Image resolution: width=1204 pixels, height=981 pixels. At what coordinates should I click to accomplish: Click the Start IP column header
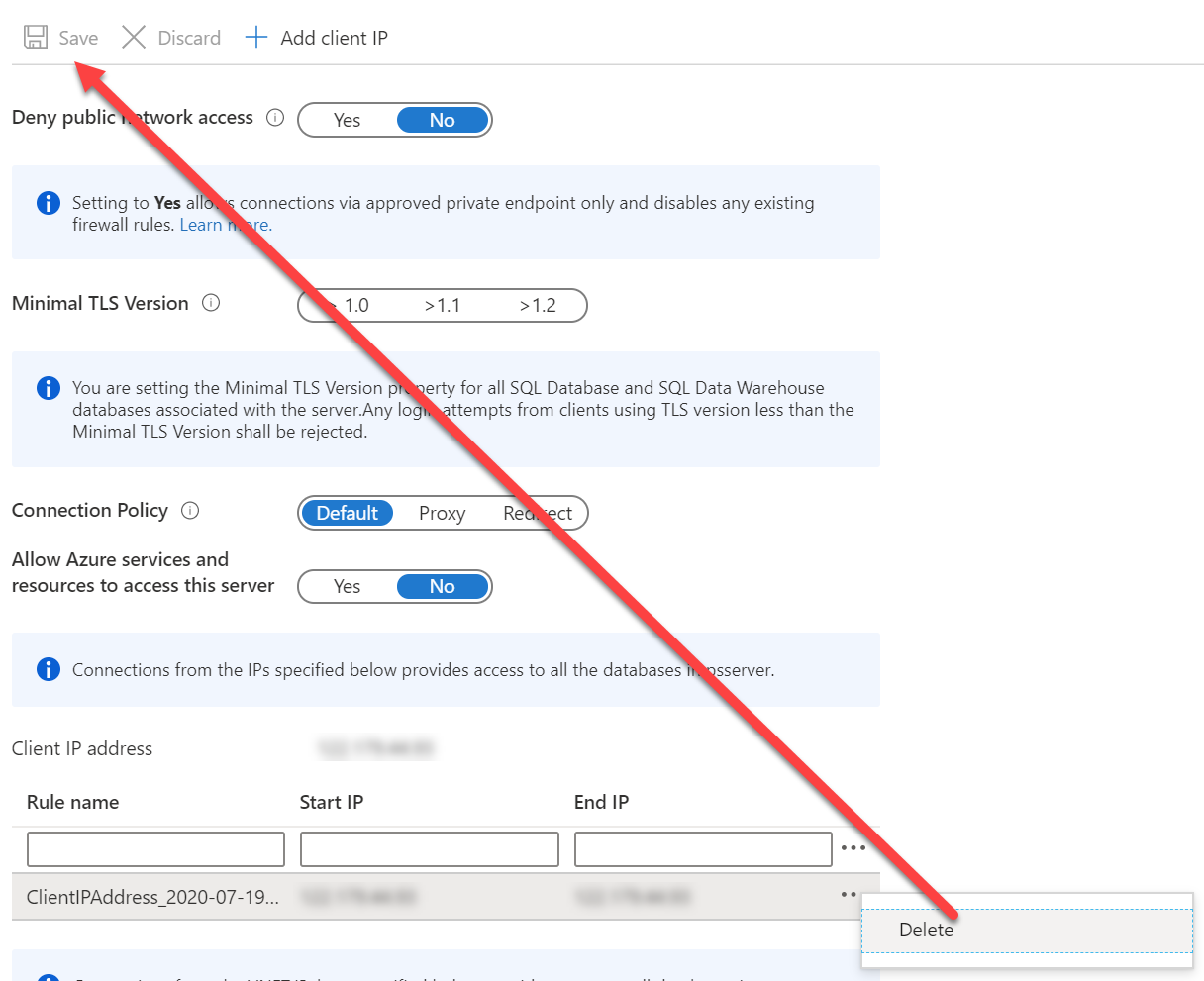(x=332, y=802)
